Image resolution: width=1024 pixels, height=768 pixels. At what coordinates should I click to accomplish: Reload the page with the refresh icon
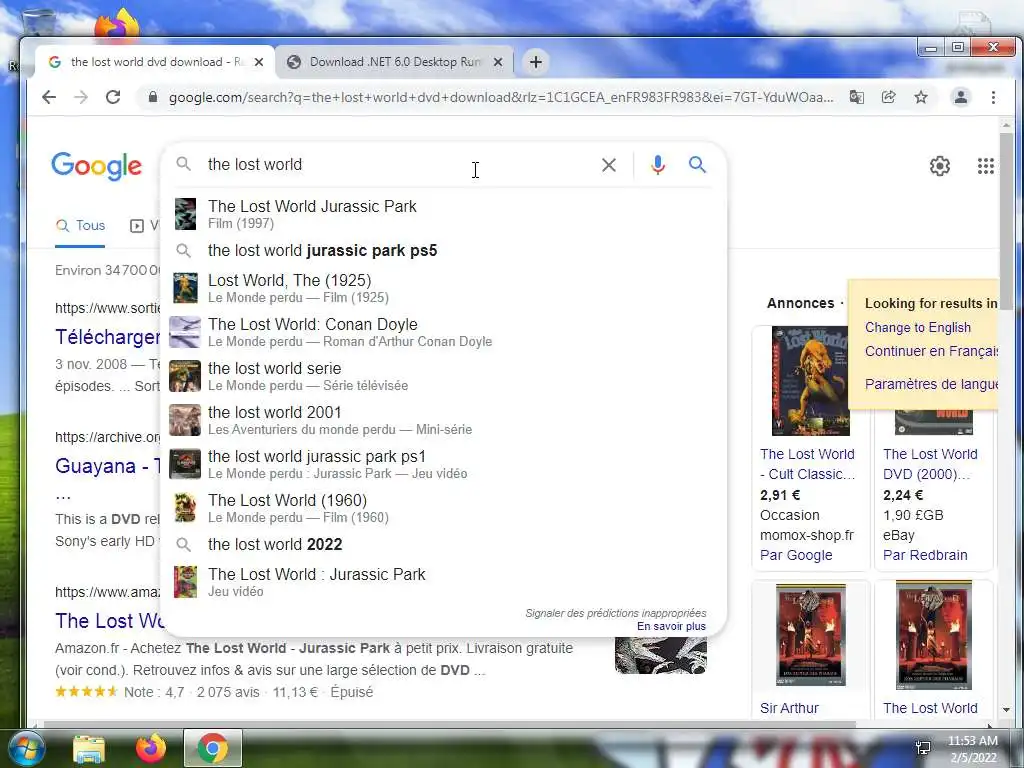[113, 97]
